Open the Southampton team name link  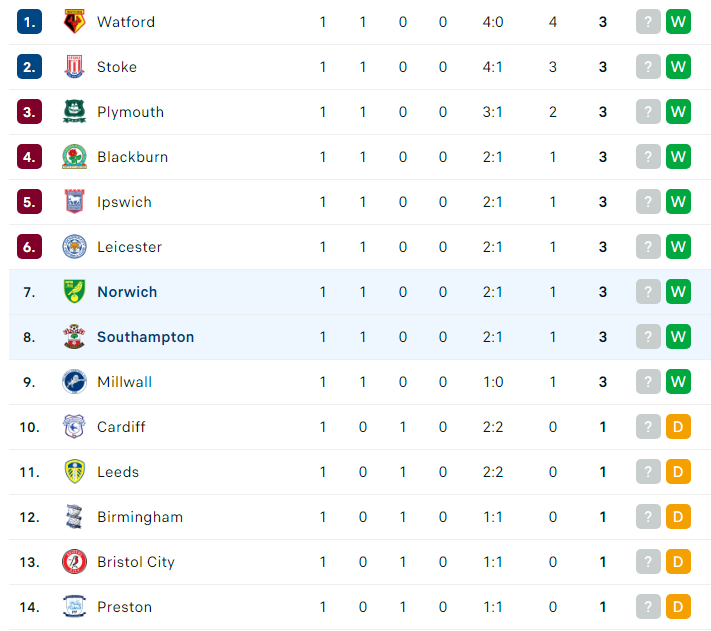click(x=146, y=337)
